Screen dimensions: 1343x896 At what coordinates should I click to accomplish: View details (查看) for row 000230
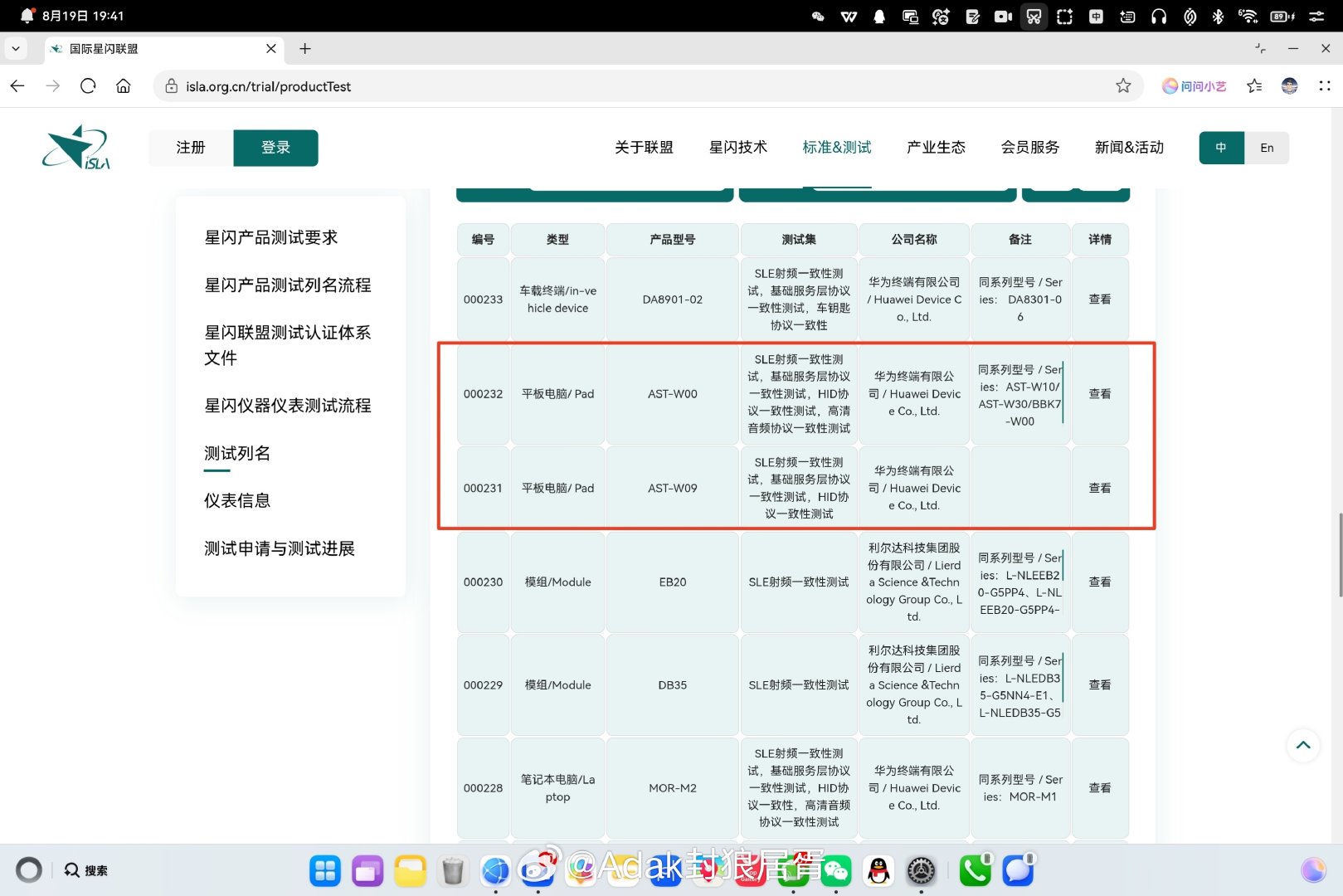[x=1100, y=582]
